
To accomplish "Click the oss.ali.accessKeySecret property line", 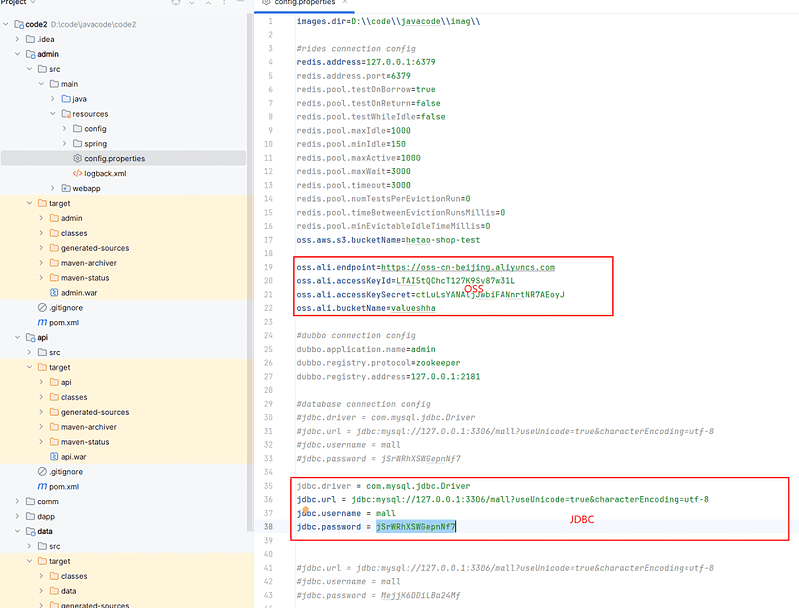I will click(x=431, y=295).
